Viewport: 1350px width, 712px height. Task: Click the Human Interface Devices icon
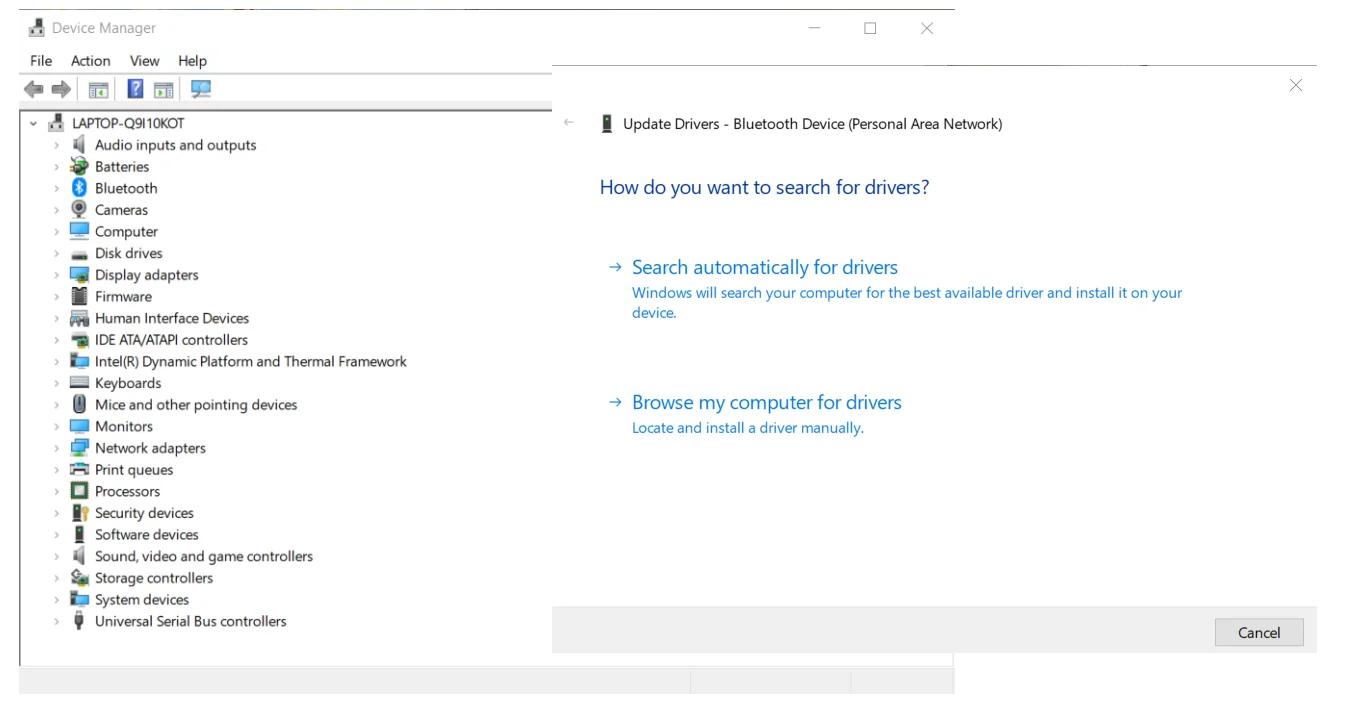coord(79,319)
